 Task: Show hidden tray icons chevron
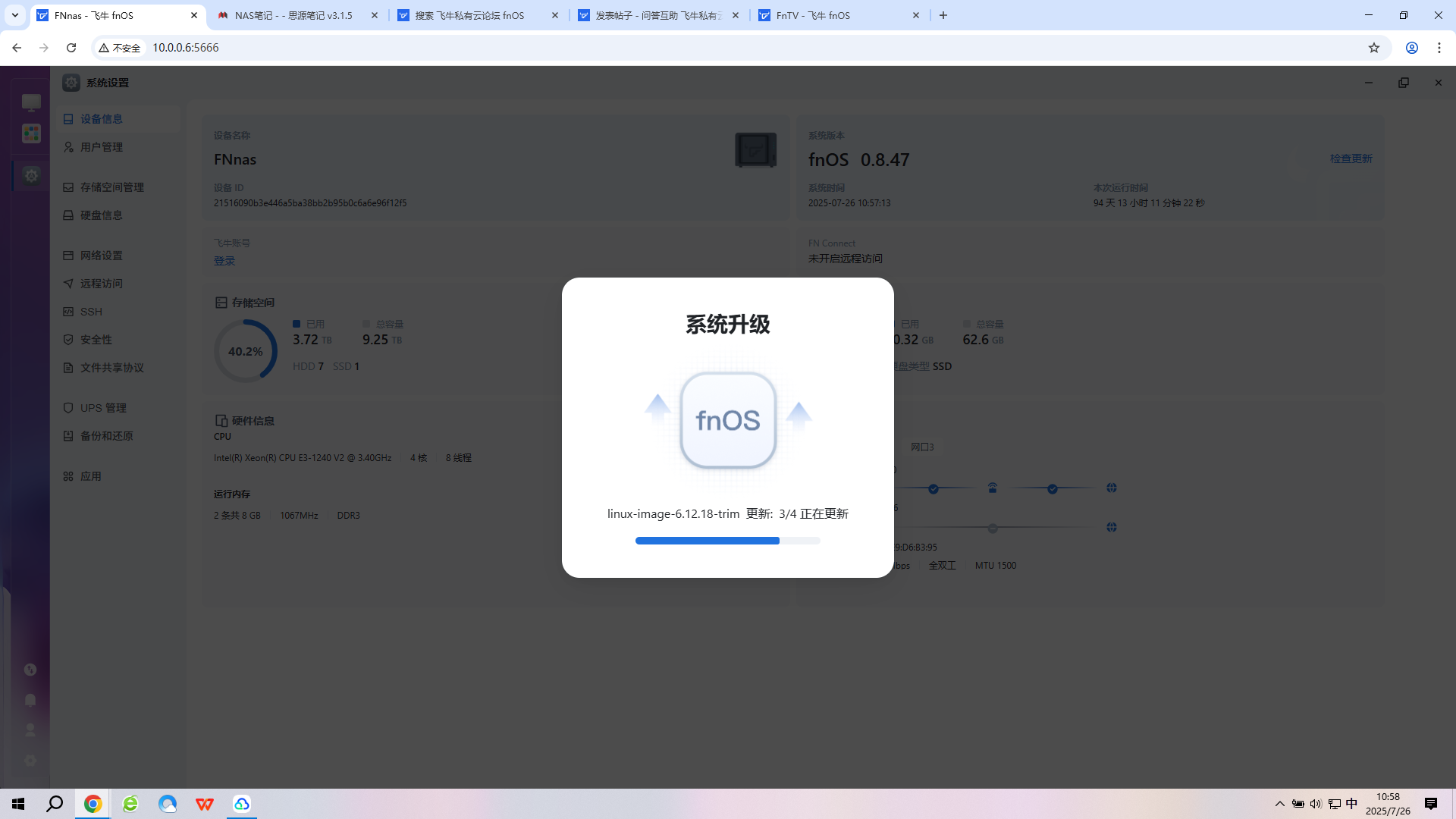click(1280, 804)
